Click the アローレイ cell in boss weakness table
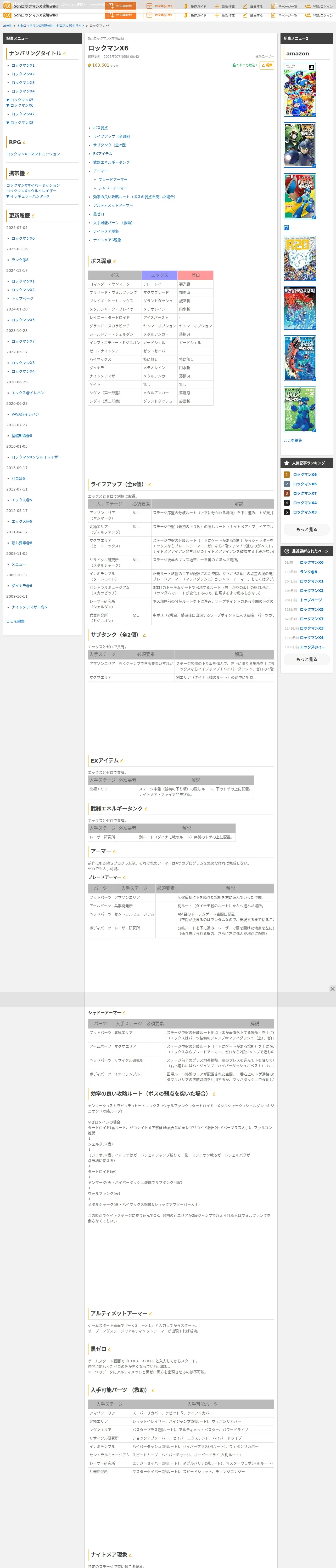The width and height of the screenshot is (336, 1568). coord(160,284)
